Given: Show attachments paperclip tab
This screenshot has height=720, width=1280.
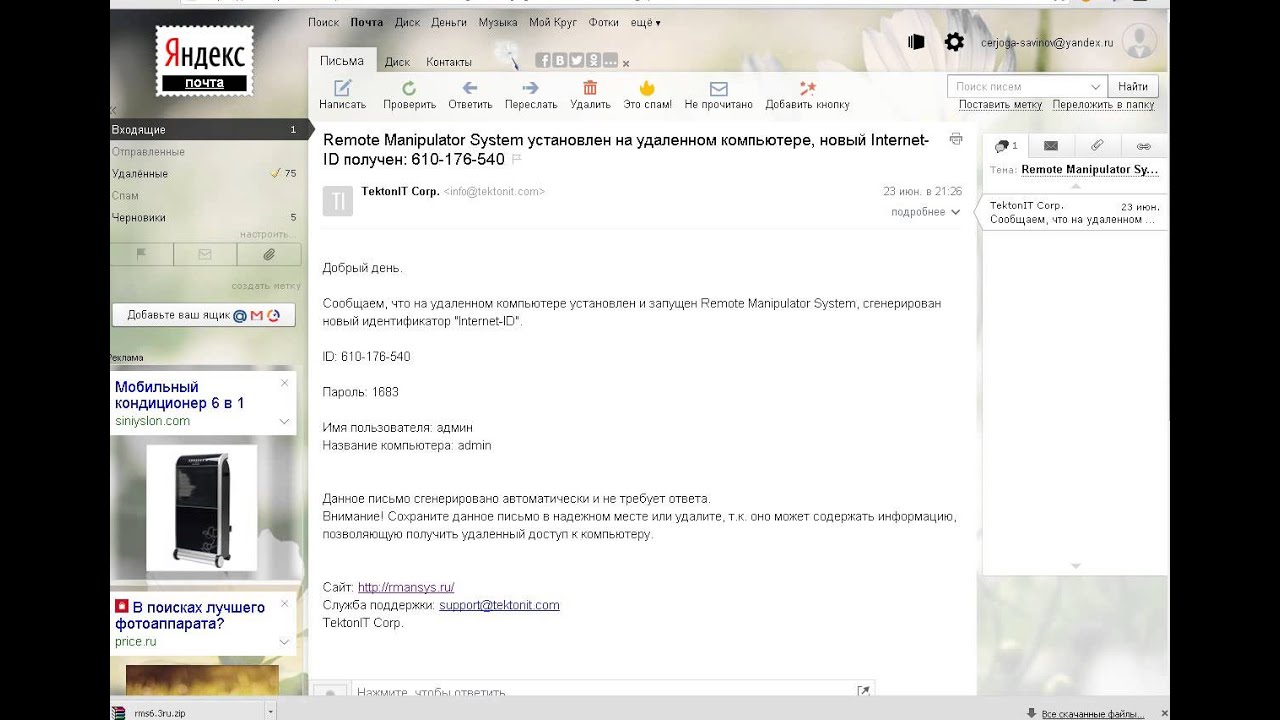Looking at the screenshot, I should 1097,146.
